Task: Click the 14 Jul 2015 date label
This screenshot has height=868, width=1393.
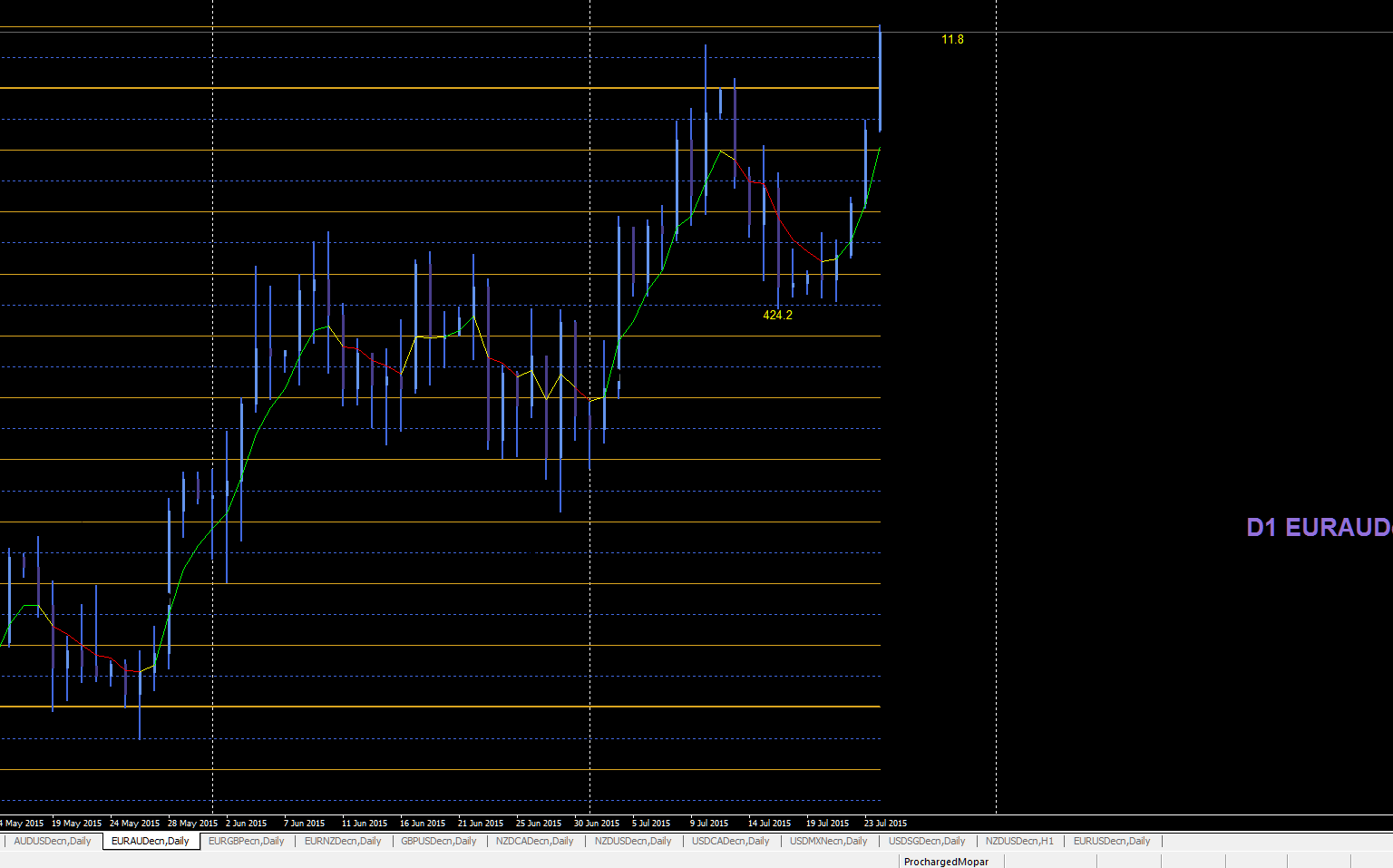Action: click(769, 824)
